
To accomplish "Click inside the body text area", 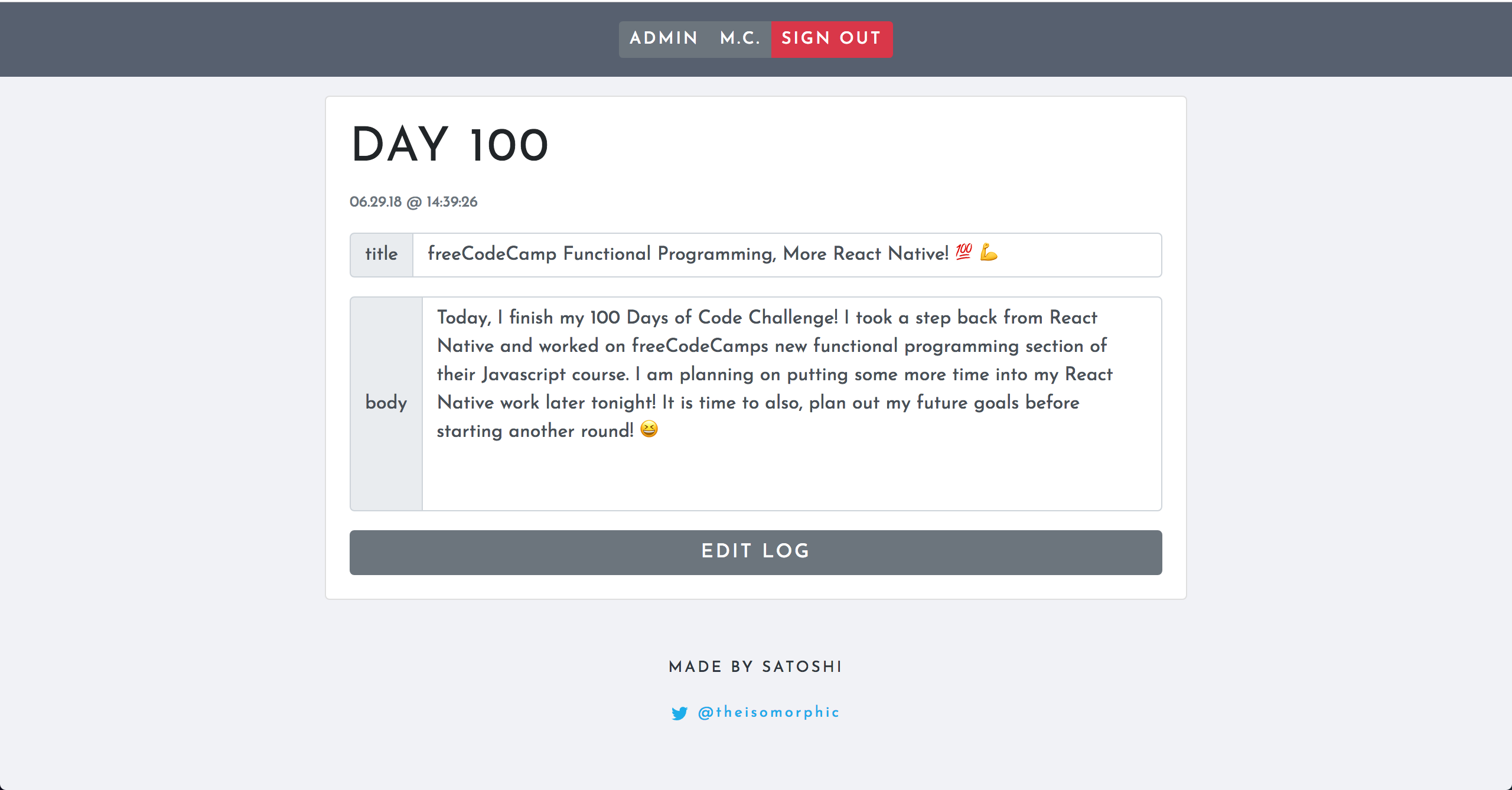I will [792, 403].
